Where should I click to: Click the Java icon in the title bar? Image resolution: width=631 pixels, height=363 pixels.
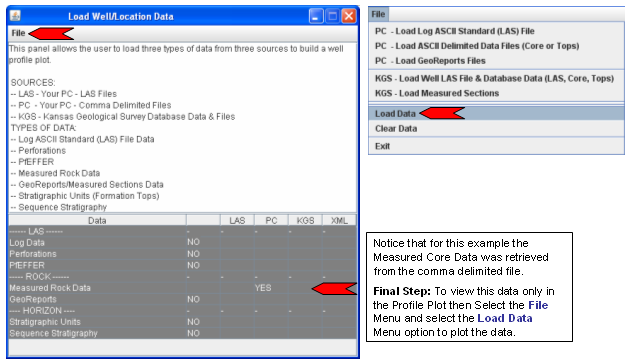(x=15, y=16)
